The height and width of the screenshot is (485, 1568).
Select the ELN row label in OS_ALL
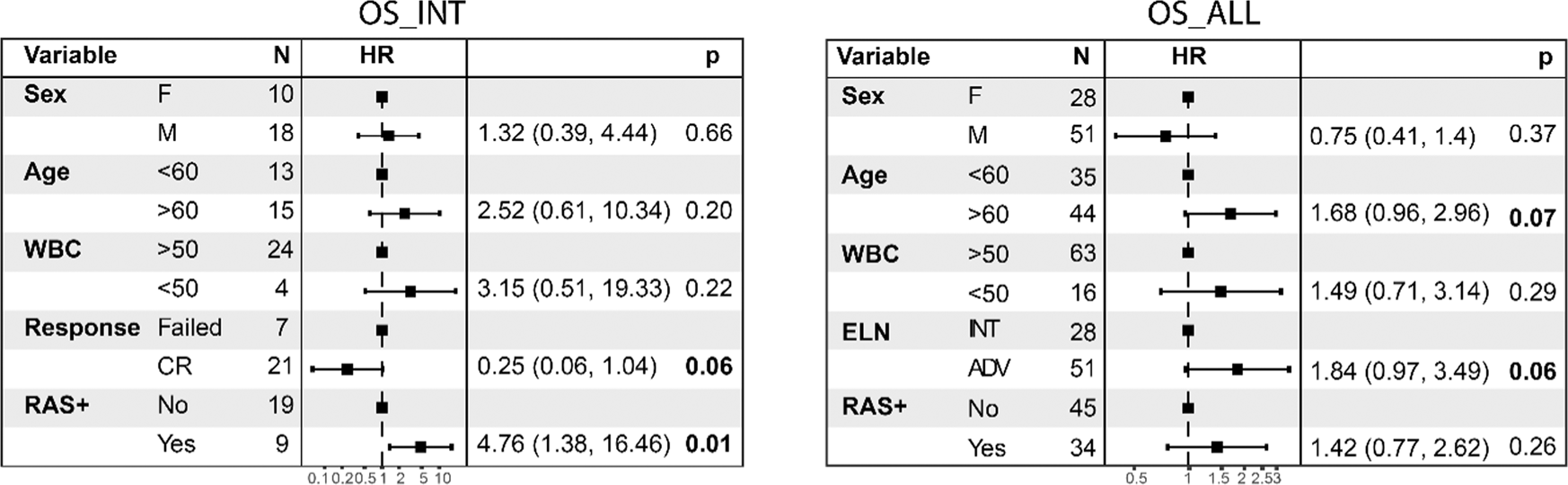tap(865, 332)
